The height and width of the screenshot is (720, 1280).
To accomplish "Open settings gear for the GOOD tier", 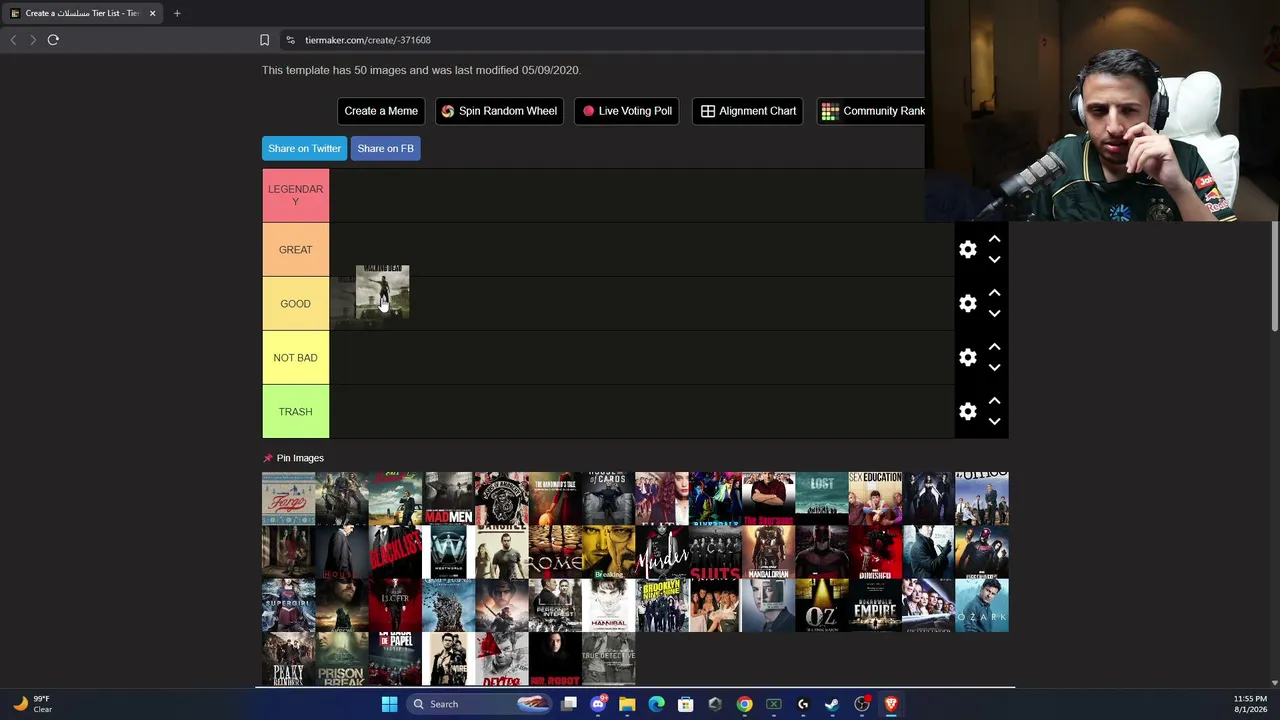I will pos(967,304).
